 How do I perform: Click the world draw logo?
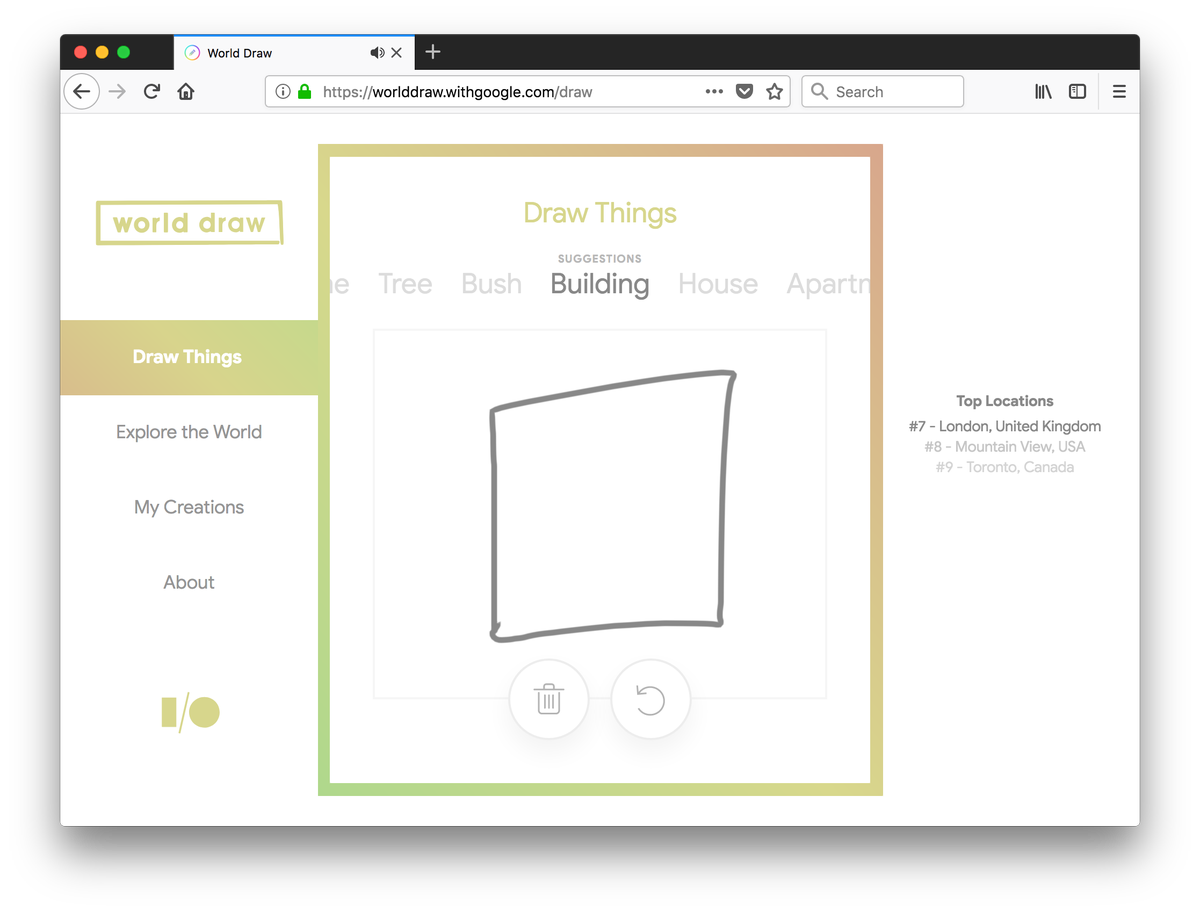pyautogui.click(x=189, y=223)
